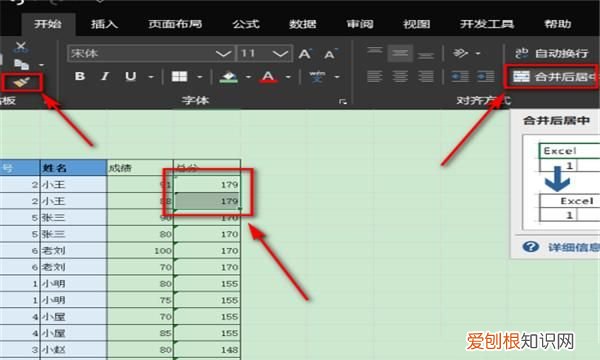
Task: Open phonetic guide dropdown arrow
Action: (337, 77)
